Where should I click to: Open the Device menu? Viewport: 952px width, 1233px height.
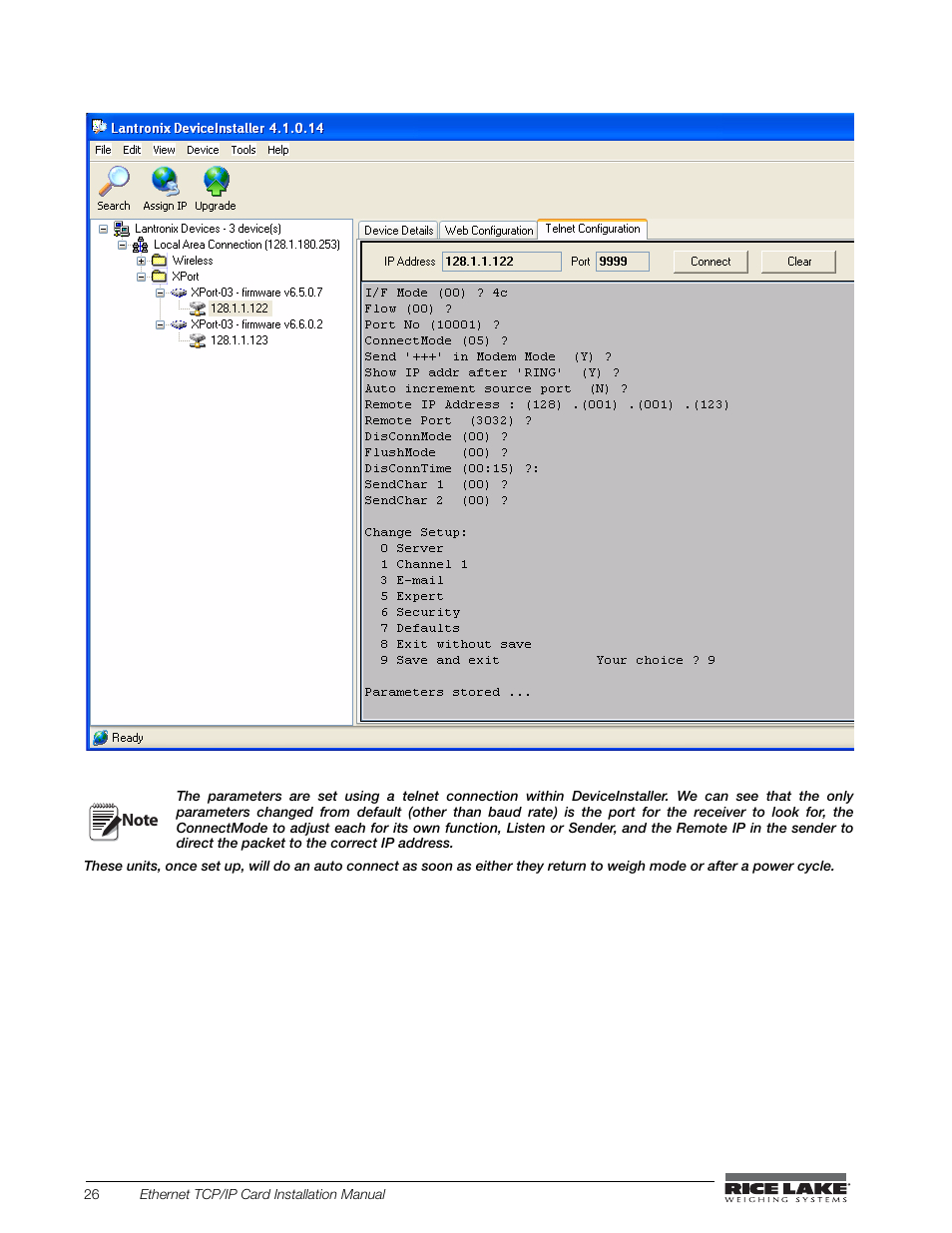(203, 150)
